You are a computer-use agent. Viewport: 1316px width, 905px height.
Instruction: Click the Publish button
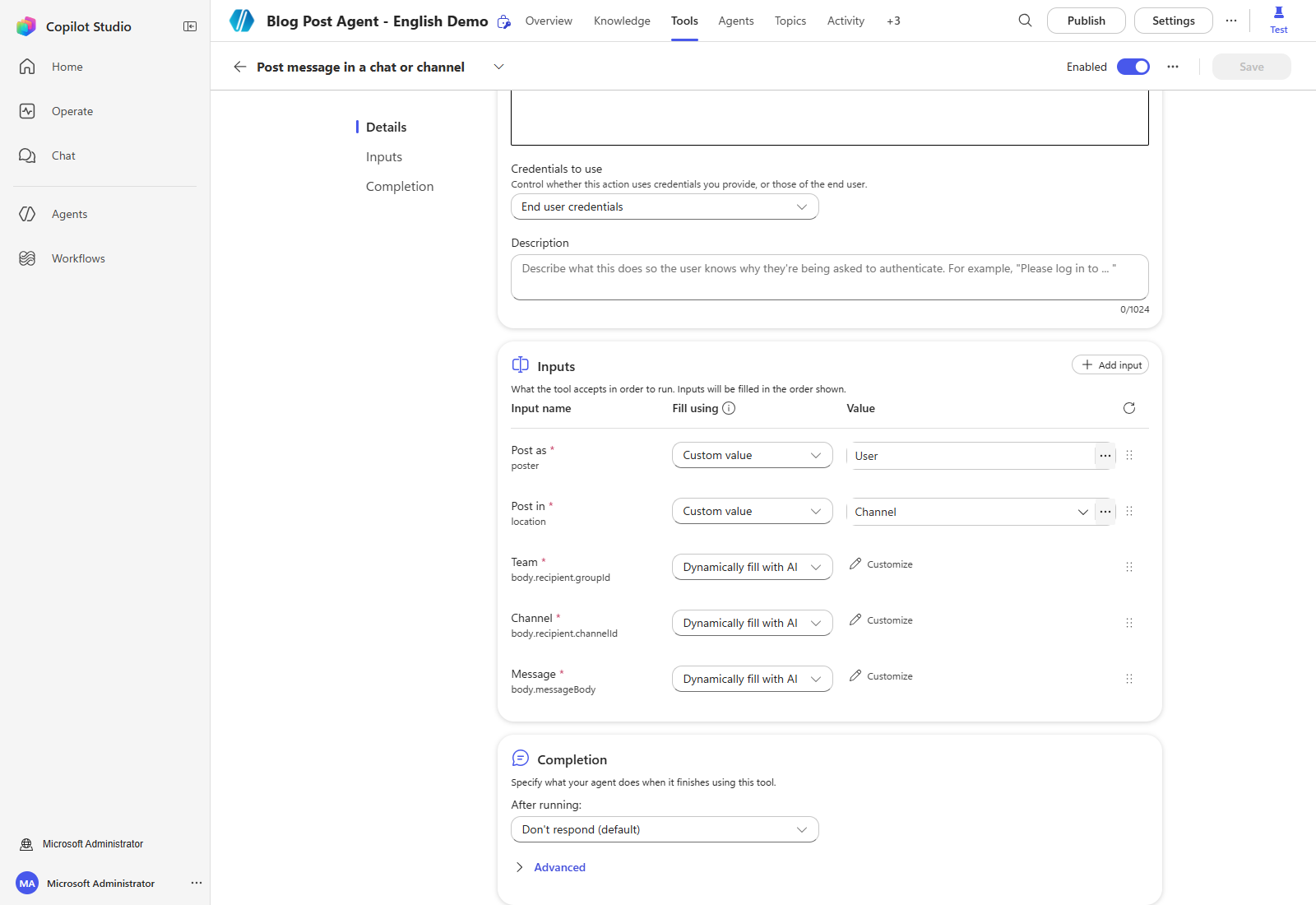click(1086, 21)
